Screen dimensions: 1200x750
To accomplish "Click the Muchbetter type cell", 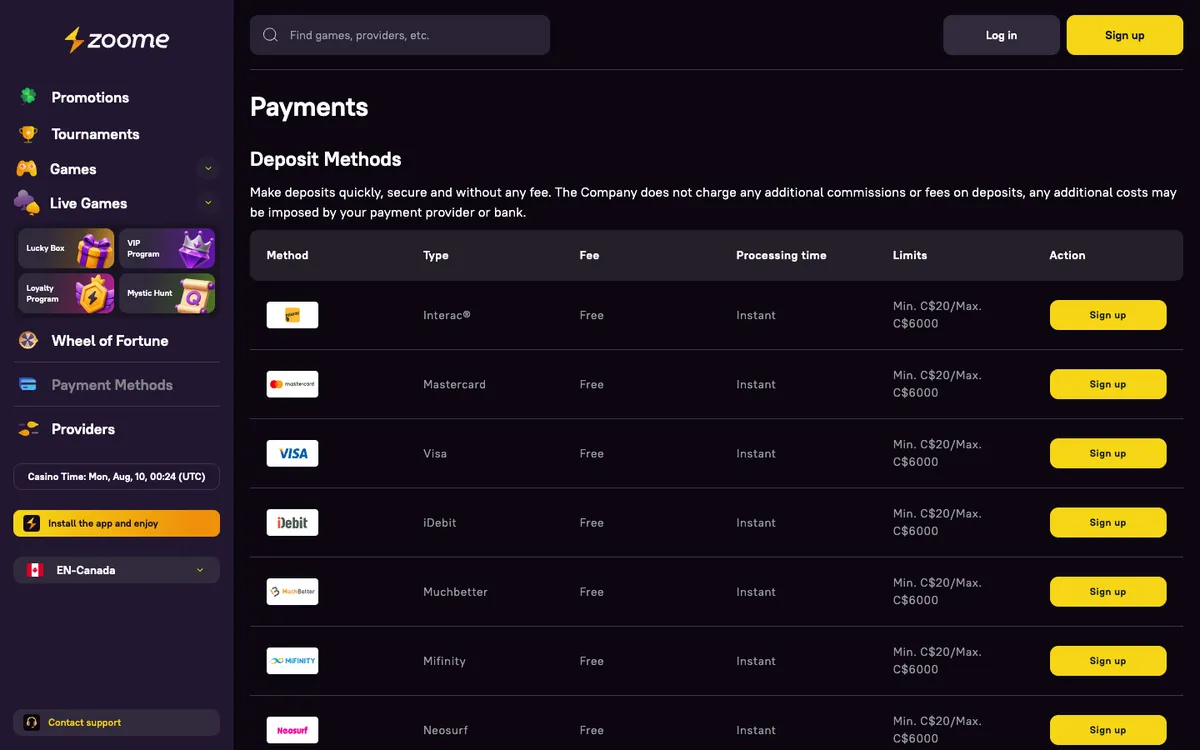I will (x=456, y=592).
